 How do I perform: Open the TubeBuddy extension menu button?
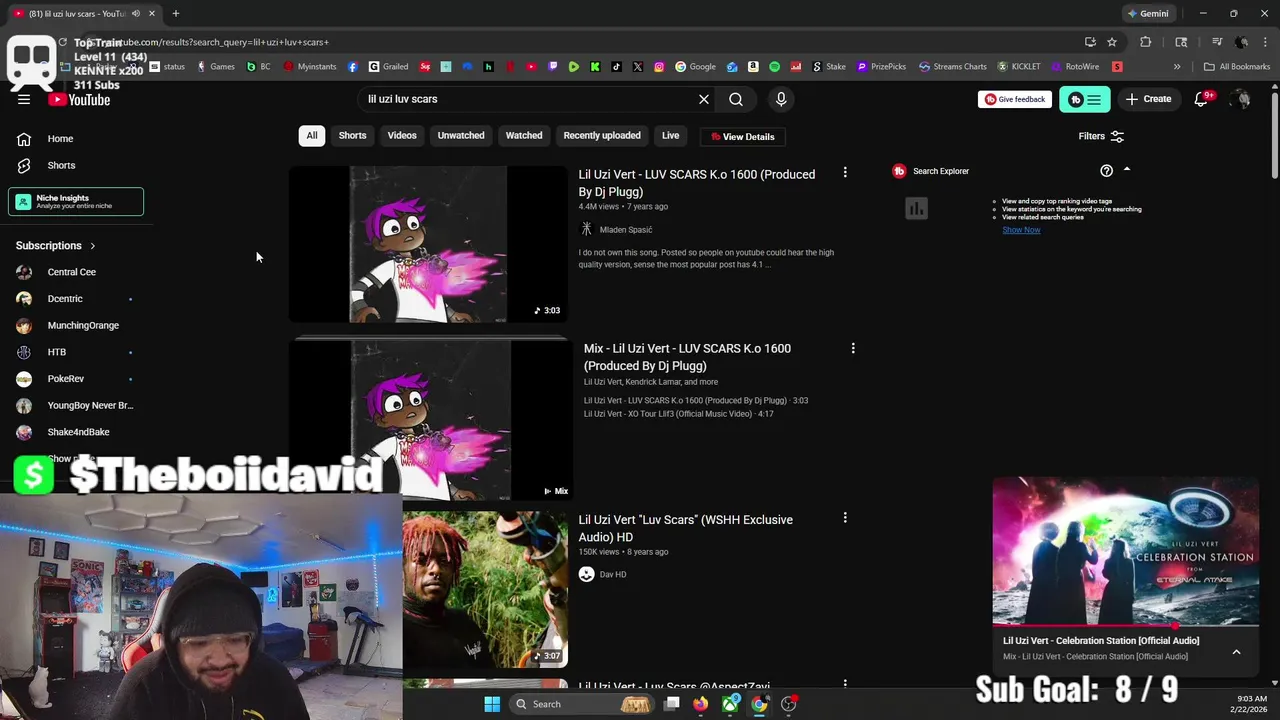[x=1085, y=99]
